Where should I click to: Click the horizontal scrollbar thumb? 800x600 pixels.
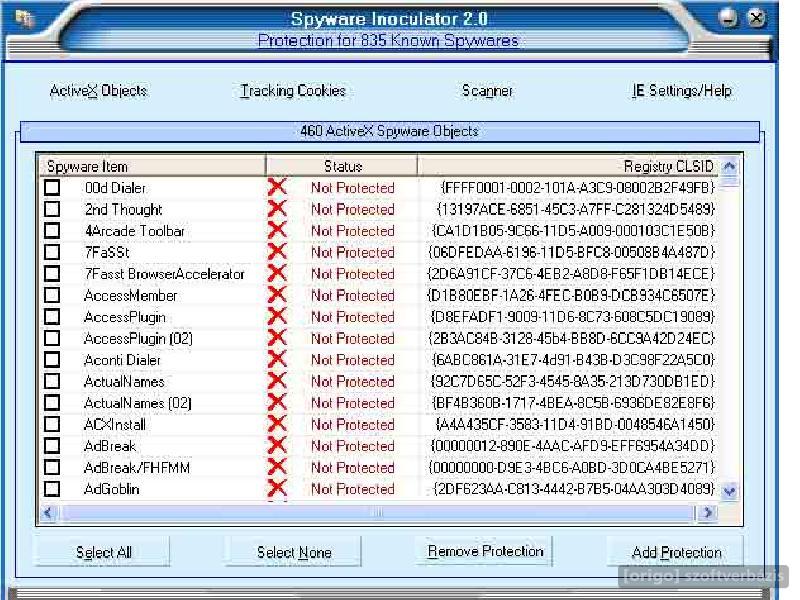[377, 512]
